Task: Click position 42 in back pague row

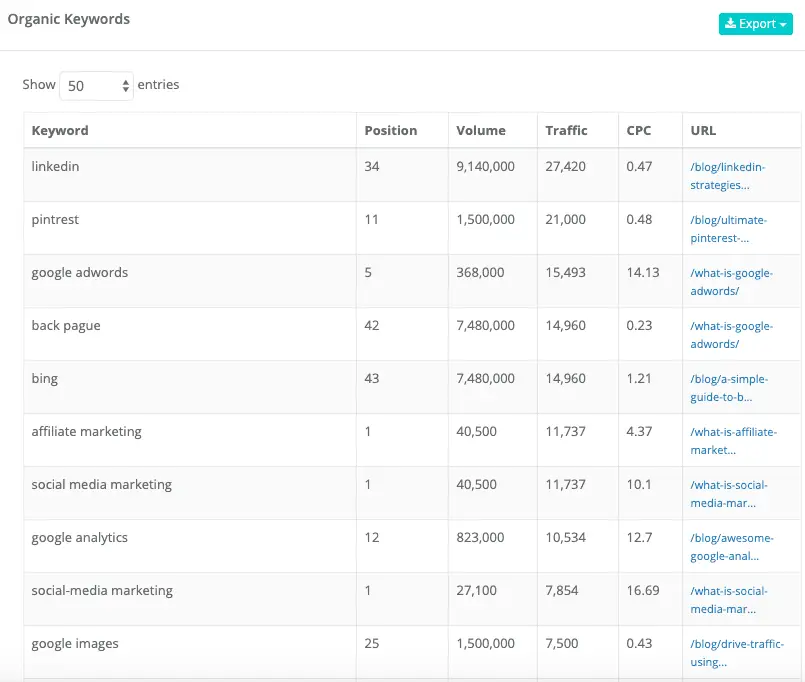Action: [372, 325]
